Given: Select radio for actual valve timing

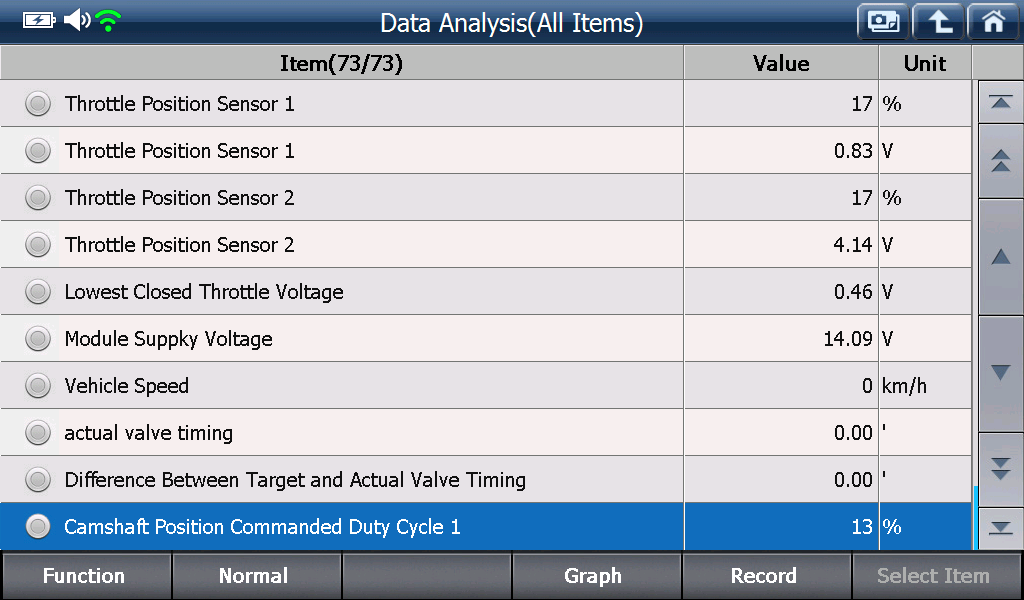Looking at the screenshot, I should click(38, 432).
